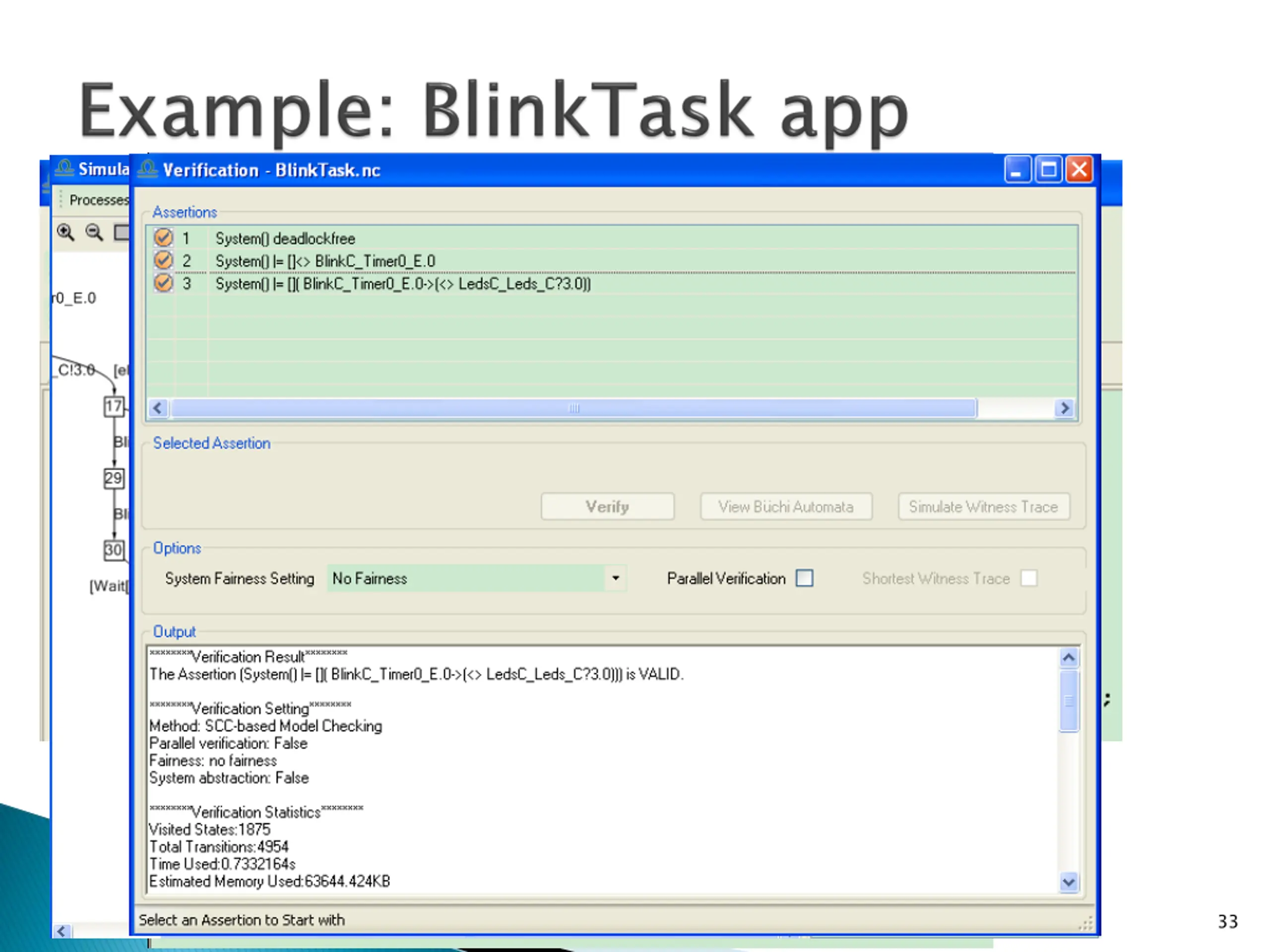Click the Verification window title icon
Viewport: 1270px width, 952px height.
[x=147, y=169]
